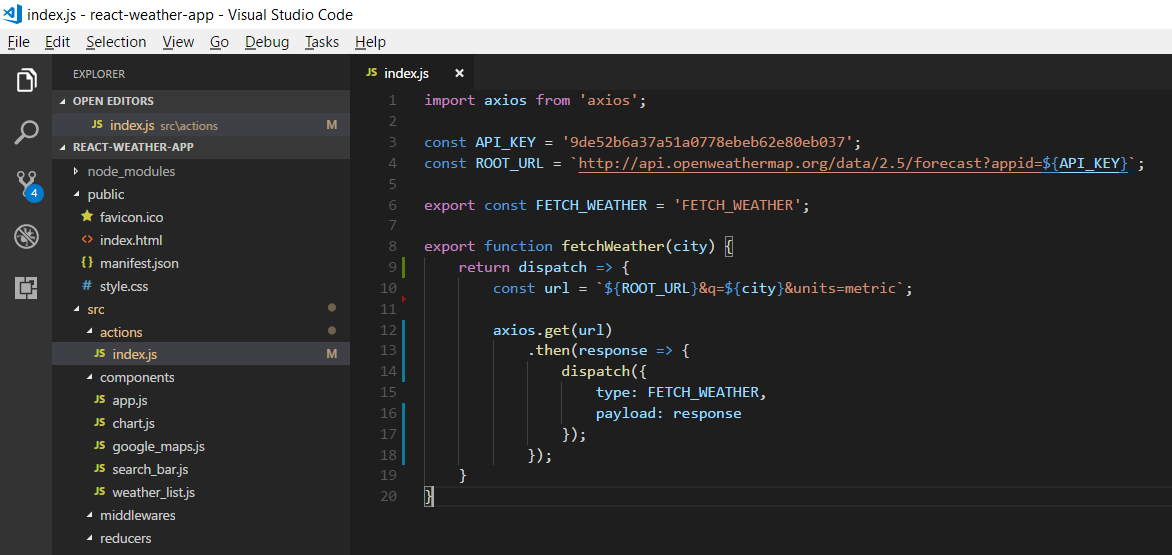Screen dimensions: 1172x555
Task: Click axios.get(url) in the code
Action: (553, 329)
